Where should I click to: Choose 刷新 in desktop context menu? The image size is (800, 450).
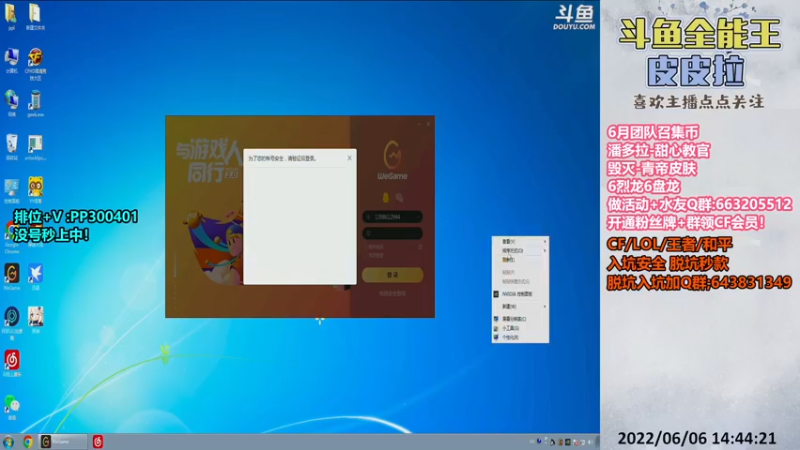click(520, 260)
